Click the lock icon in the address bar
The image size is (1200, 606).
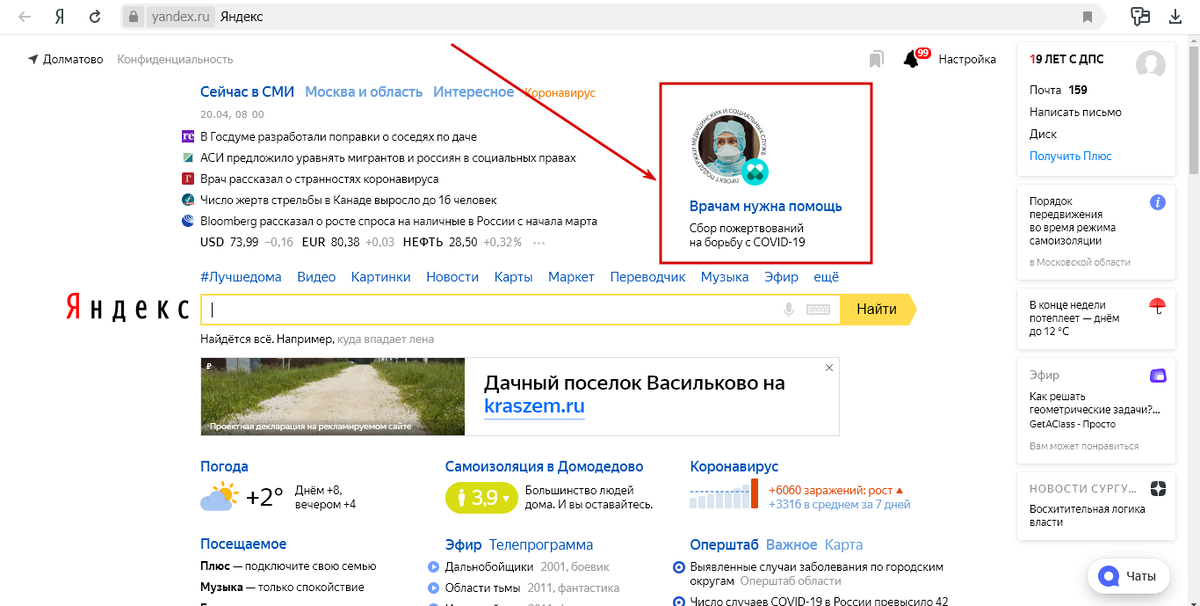click(x=132, y=17)
